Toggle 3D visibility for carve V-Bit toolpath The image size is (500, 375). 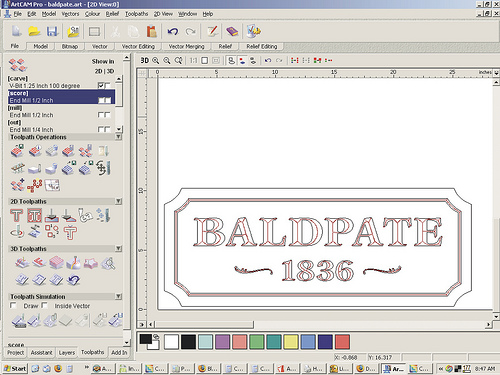(107, 86)
